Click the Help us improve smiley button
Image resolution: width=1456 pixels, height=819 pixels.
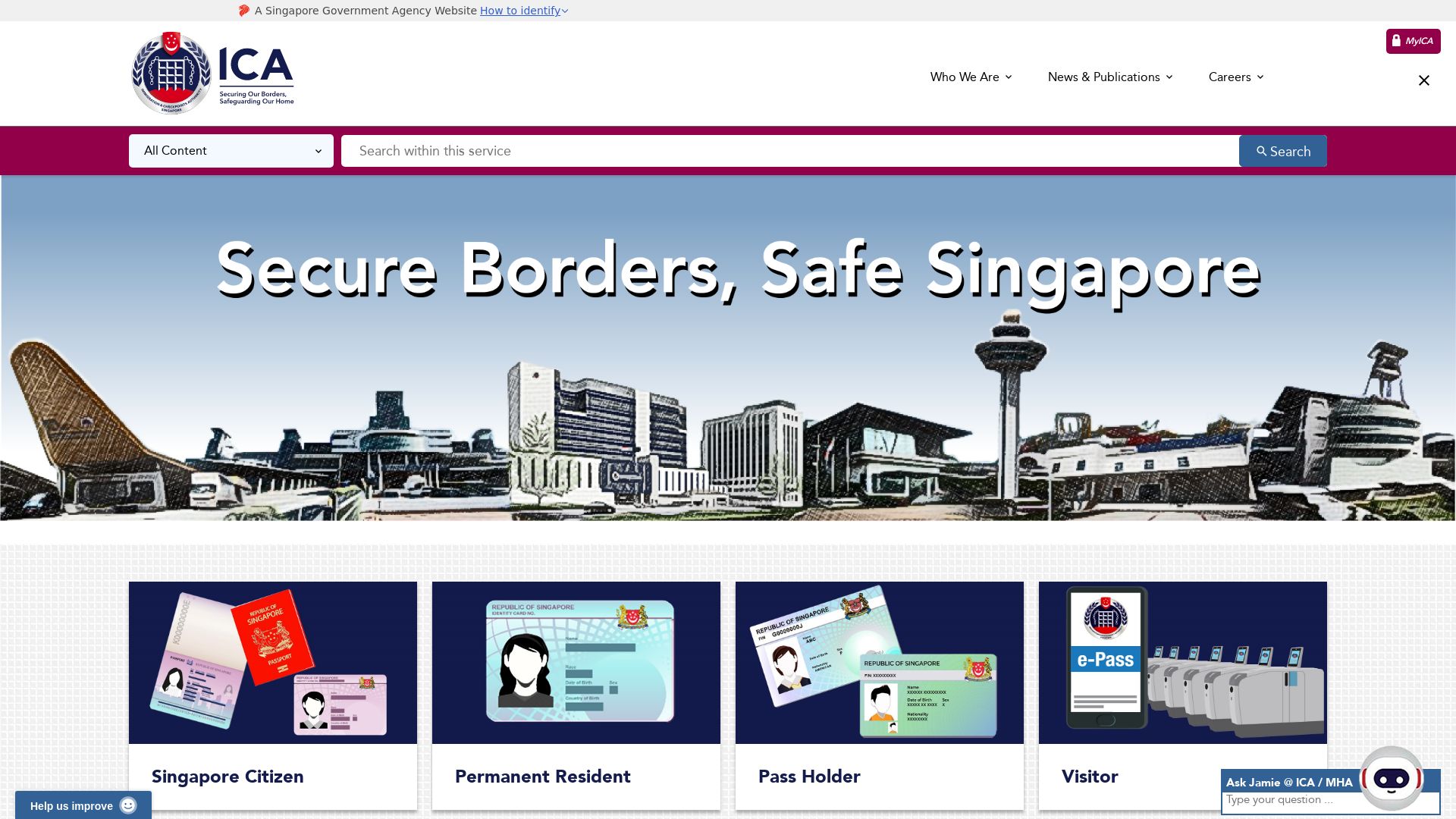point(83,806)
